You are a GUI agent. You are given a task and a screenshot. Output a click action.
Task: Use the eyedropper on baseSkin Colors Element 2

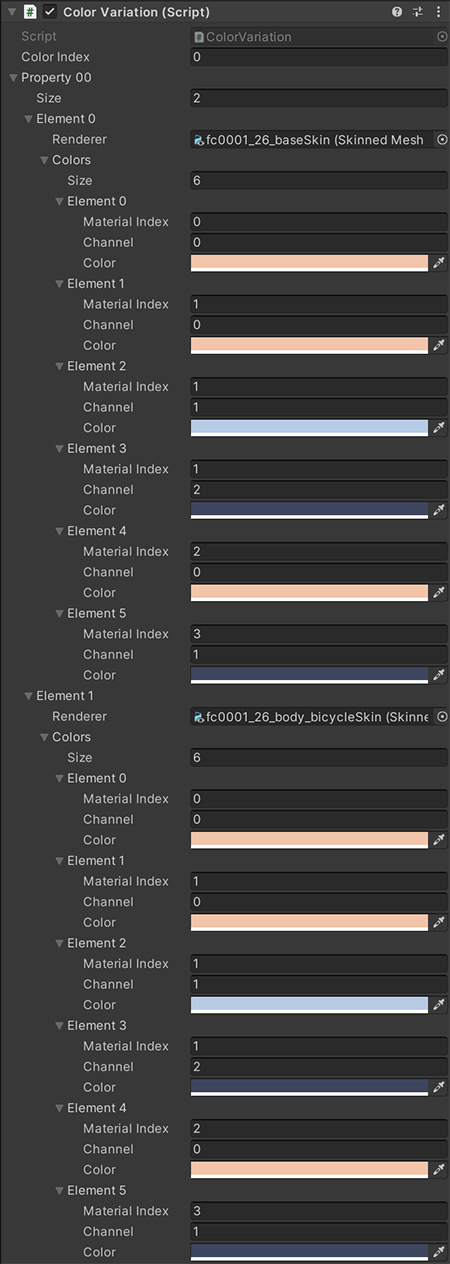point(439,428)
